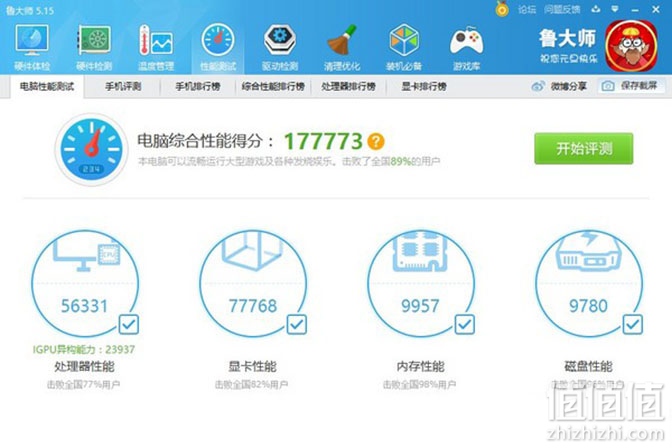This screenshot has width=672, height=448.
Task: Select 性能测试 performance test icon
Action: [x=218, y=48]
